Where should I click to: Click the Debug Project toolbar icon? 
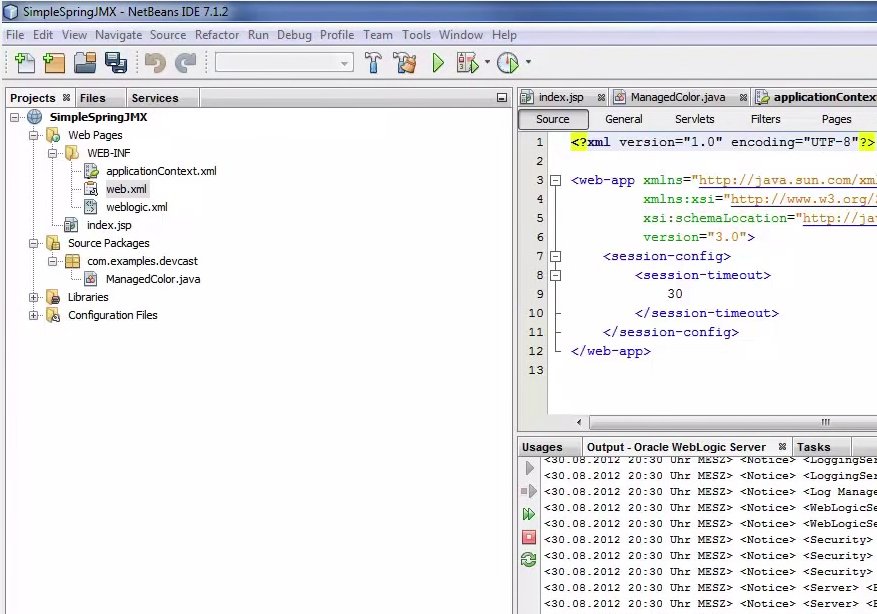click(x=468, y=63)
